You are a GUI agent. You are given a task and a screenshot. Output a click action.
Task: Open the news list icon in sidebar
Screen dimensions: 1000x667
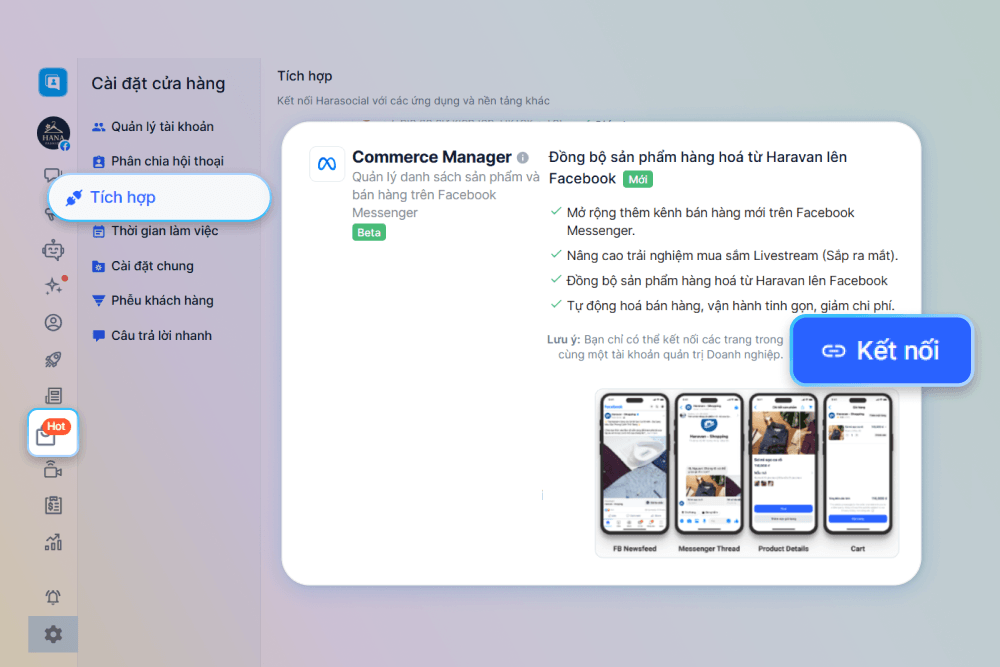53,396
